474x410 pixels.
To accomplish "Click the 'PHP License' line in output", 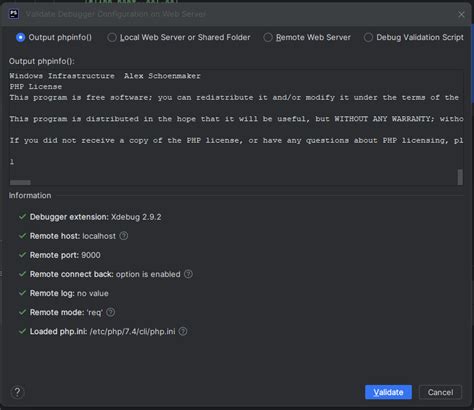I will click(x=36, y=87).
